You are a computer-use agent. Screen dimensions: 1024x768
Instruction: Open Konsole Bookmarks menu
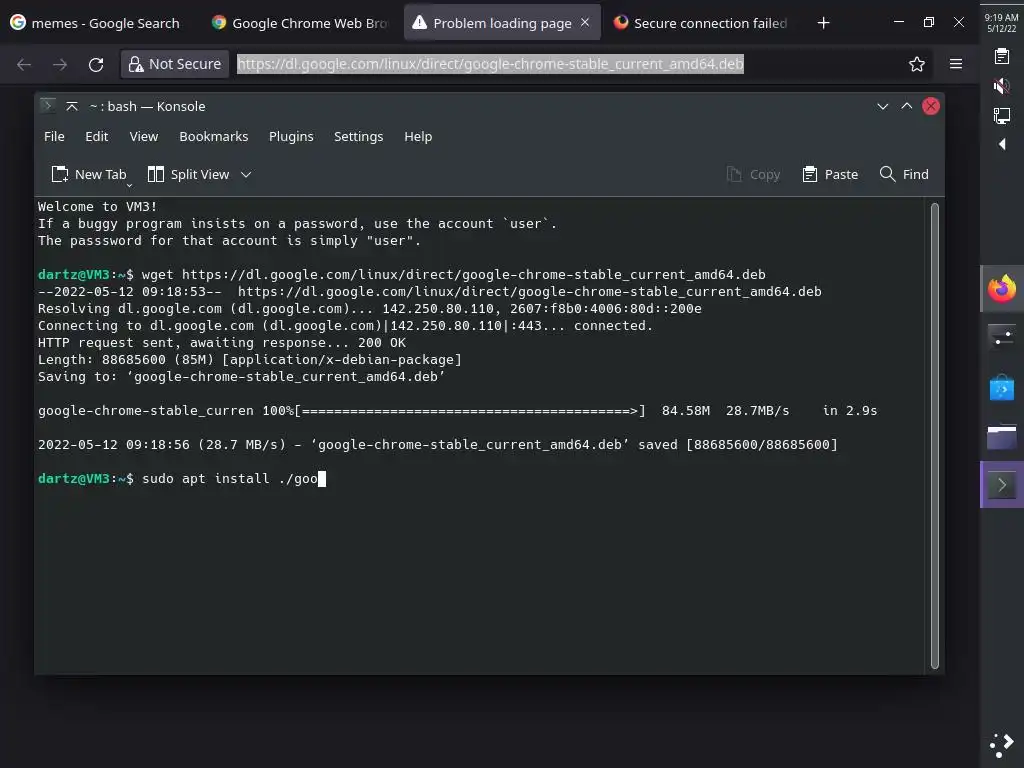point(214,136)
